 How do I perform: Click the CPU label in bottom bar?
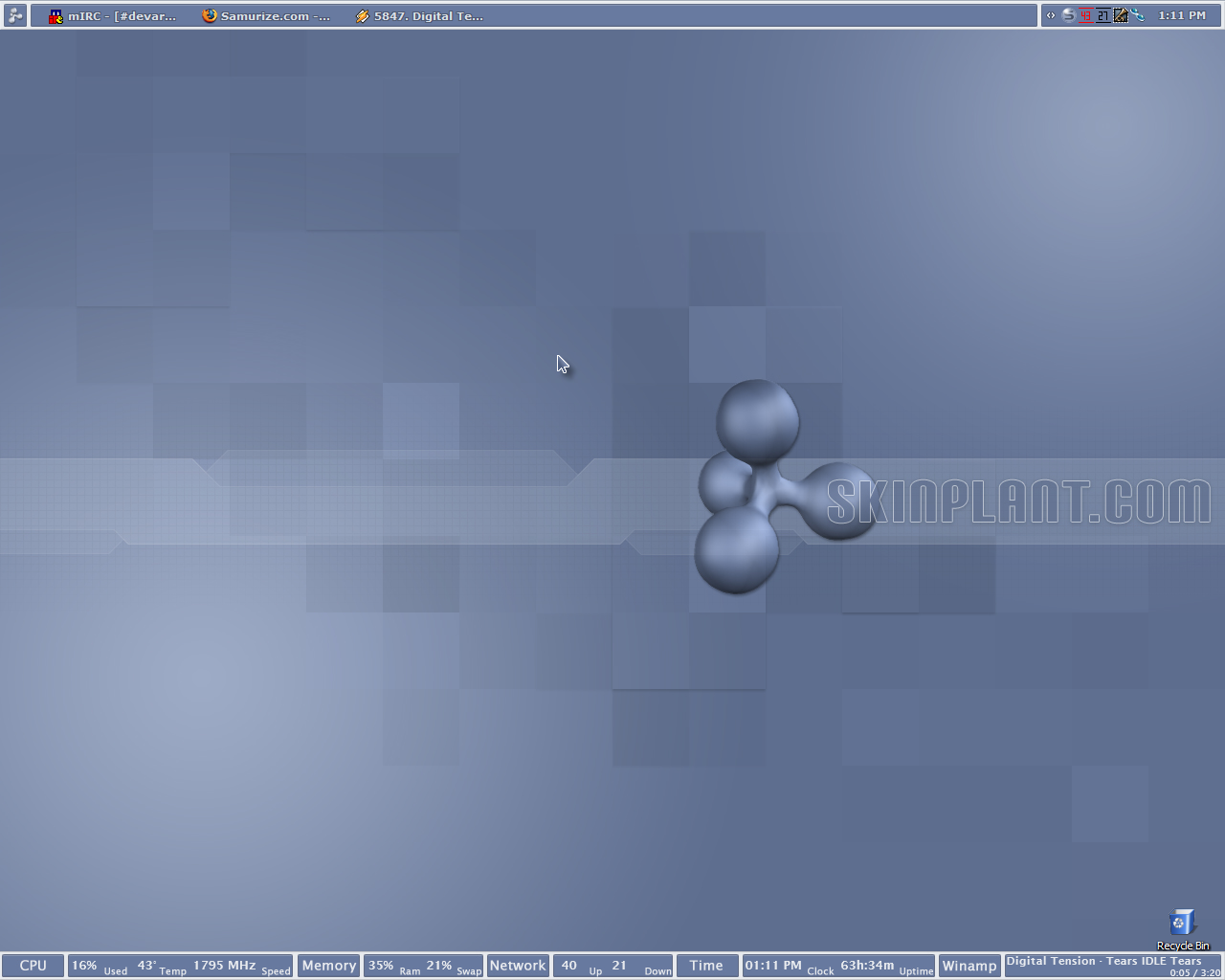pyautogui.click(x=33, y=966)
